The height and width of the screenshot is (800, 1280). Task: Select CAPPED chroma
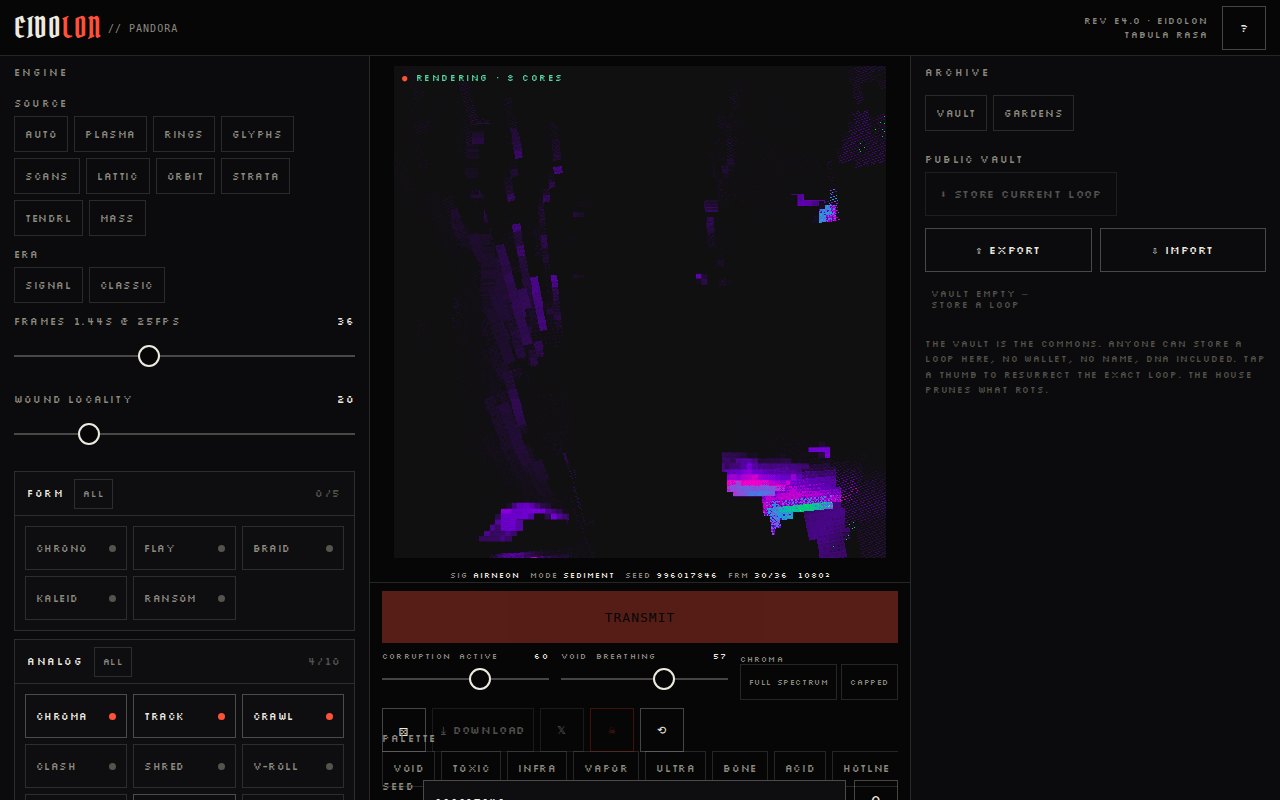point(869,682)
